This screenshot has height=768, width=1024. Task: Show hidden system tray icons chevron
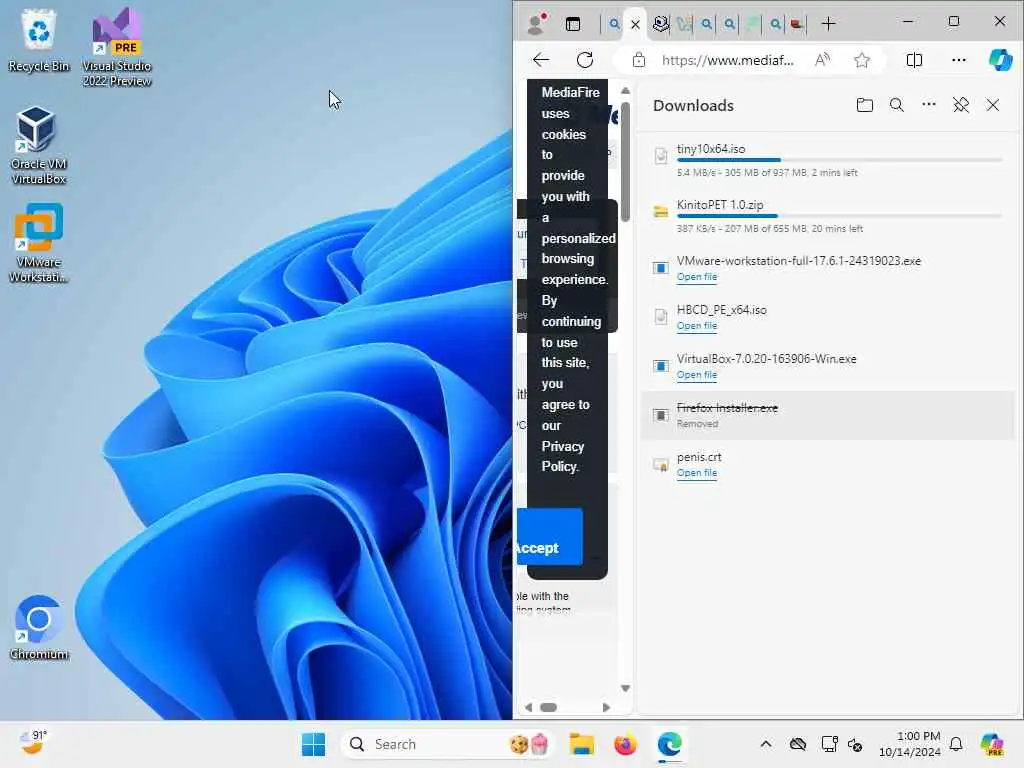pyautogui.click(x=765, y=744)
